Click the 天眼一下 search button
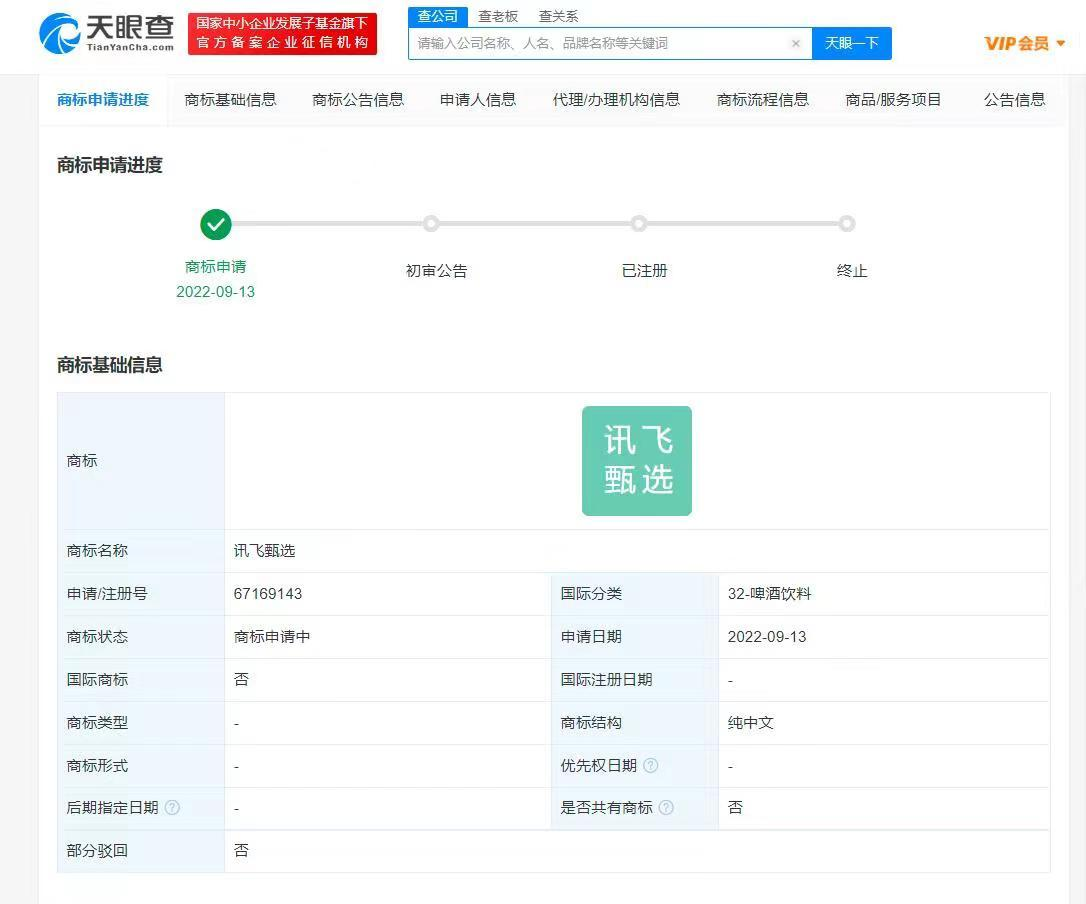This screenshot has height=904, width=1086. (x=851, y=43)
